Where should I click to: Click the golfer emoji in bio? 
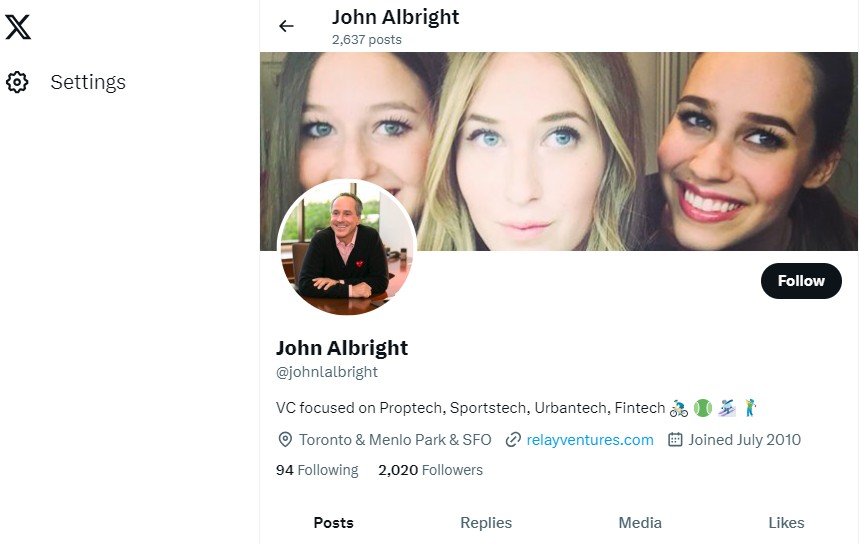[x=750, y=408]
